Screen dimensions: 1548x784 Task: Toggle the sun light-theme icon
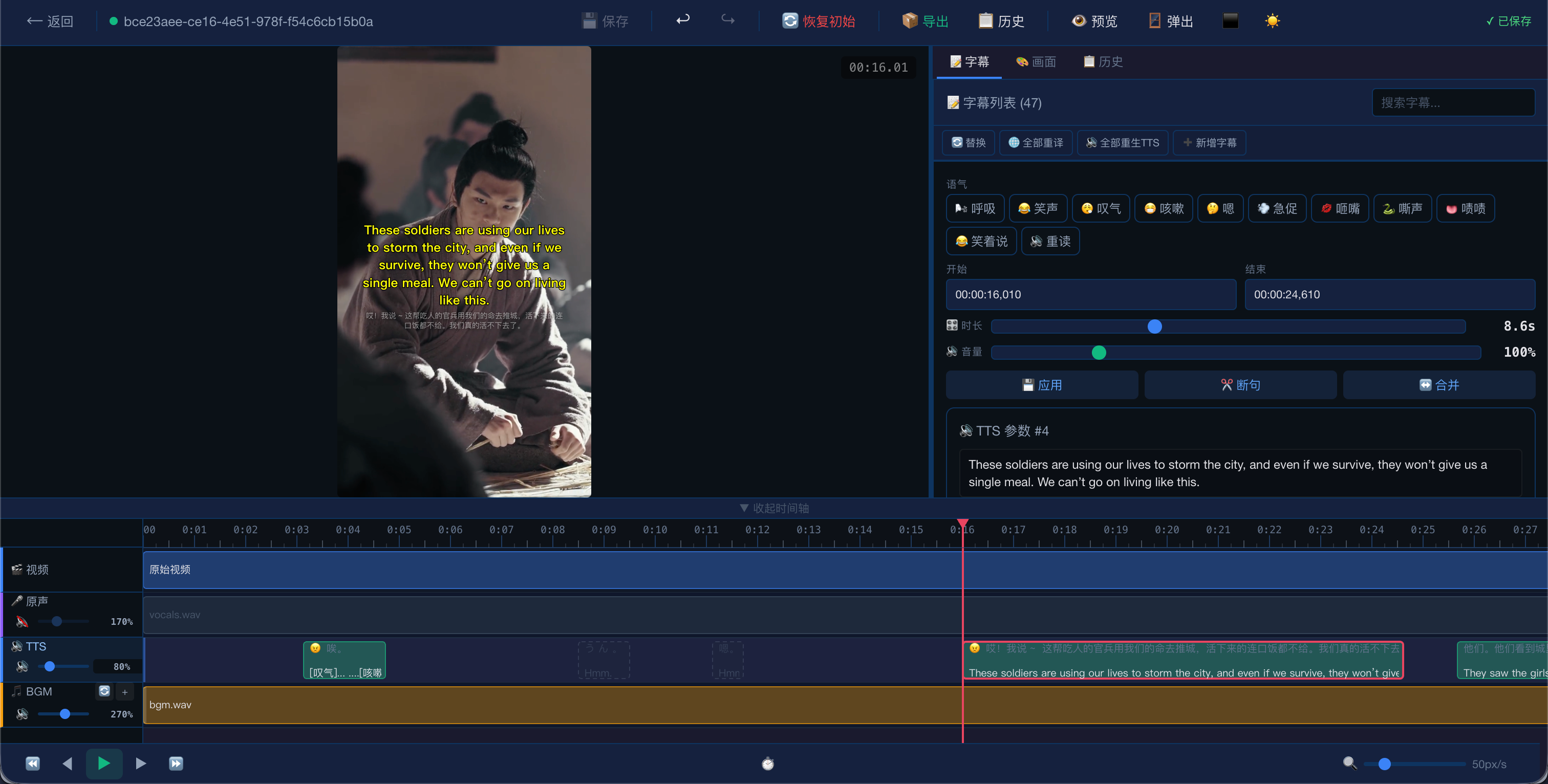pos(1272,21)
